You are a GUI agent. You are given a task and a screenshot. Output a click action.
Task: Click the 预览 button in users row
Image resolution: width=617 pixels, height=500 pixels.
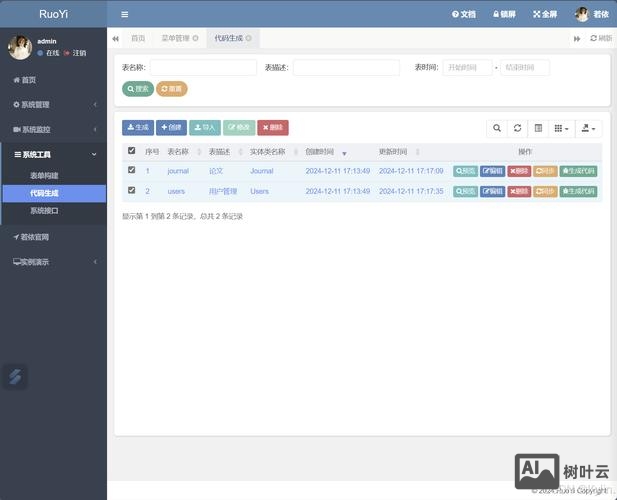[465, 192]
